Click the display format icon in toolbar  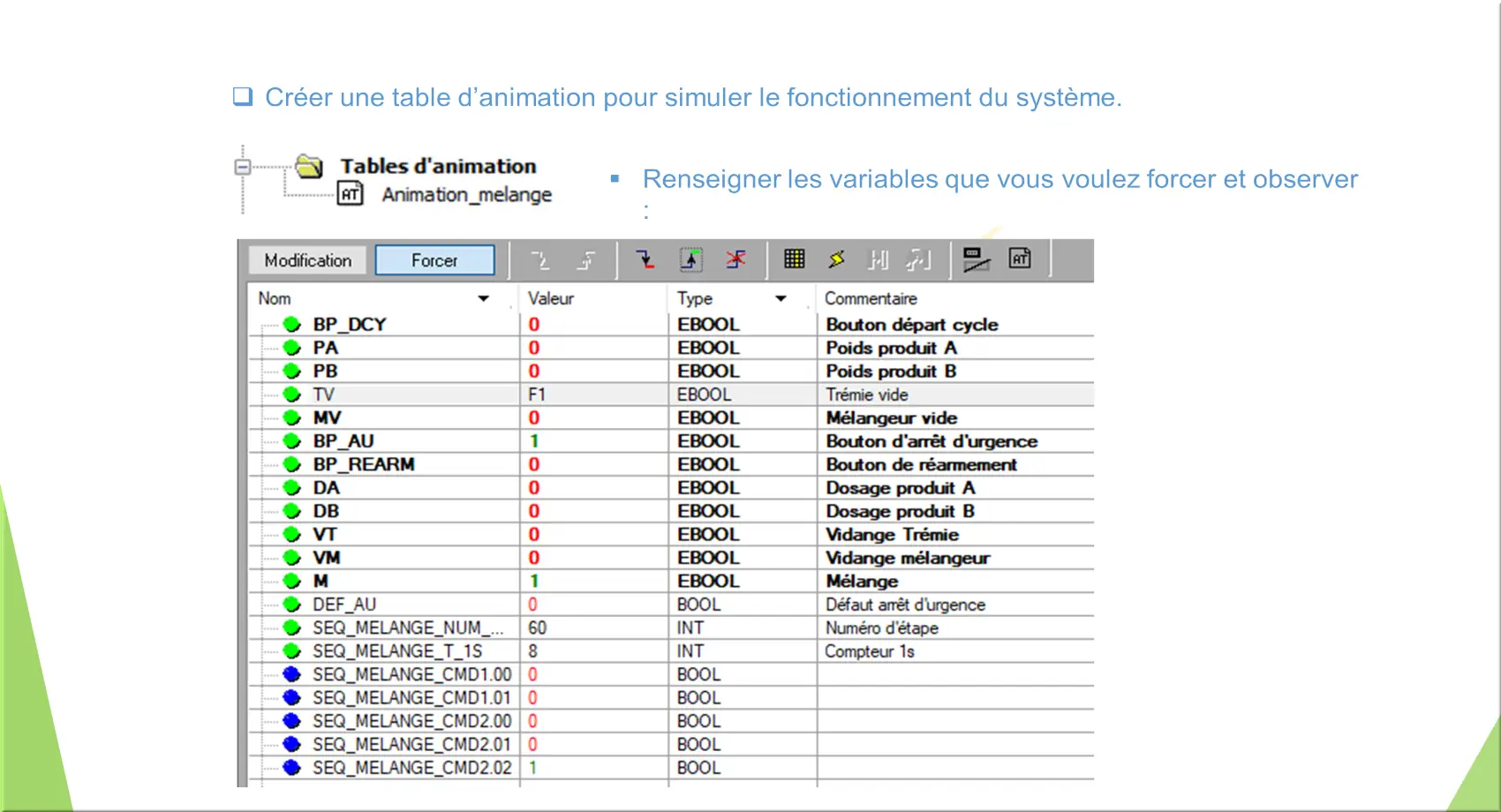[976, 259]
